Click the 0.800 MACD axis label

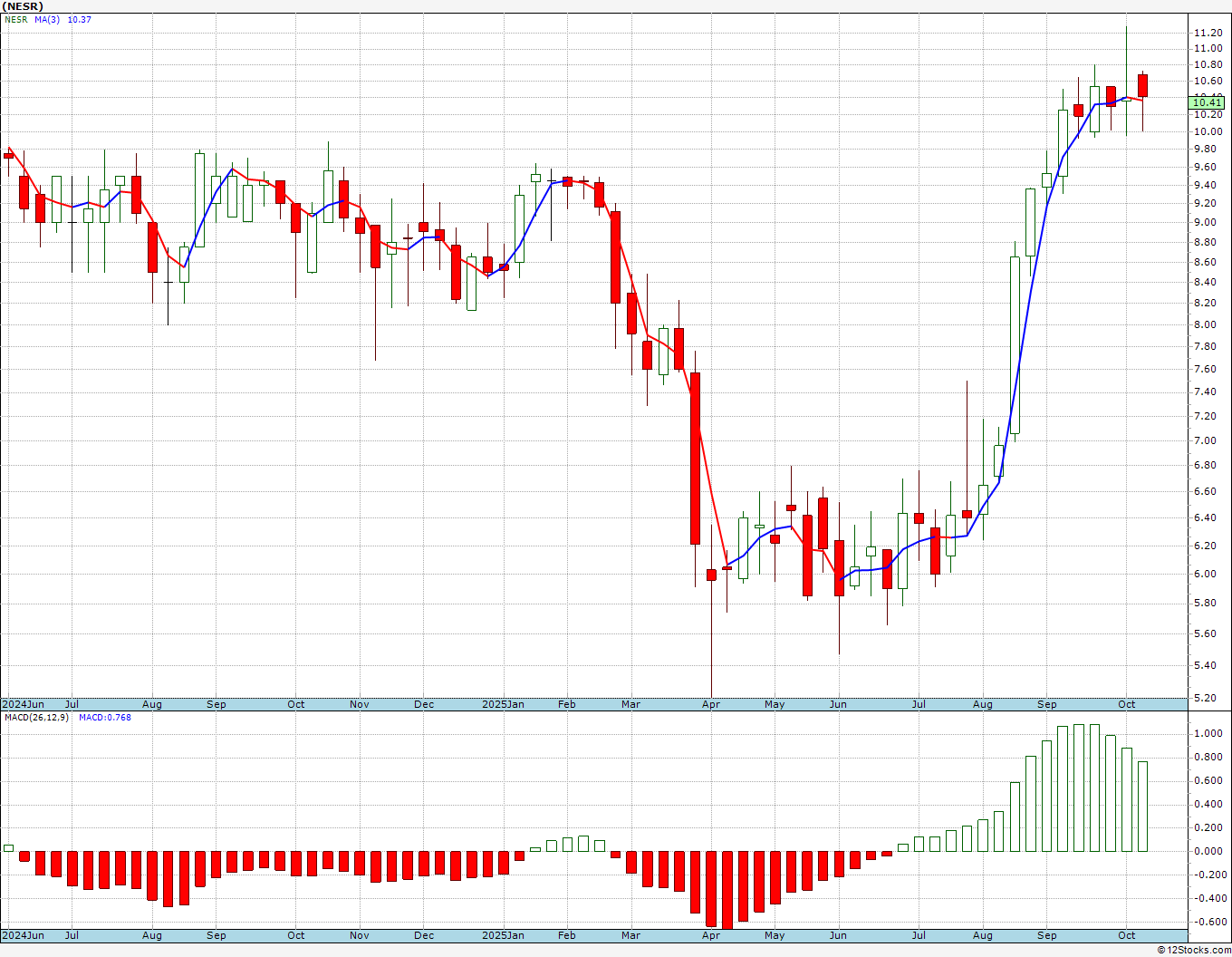(x=1208, y=758)
